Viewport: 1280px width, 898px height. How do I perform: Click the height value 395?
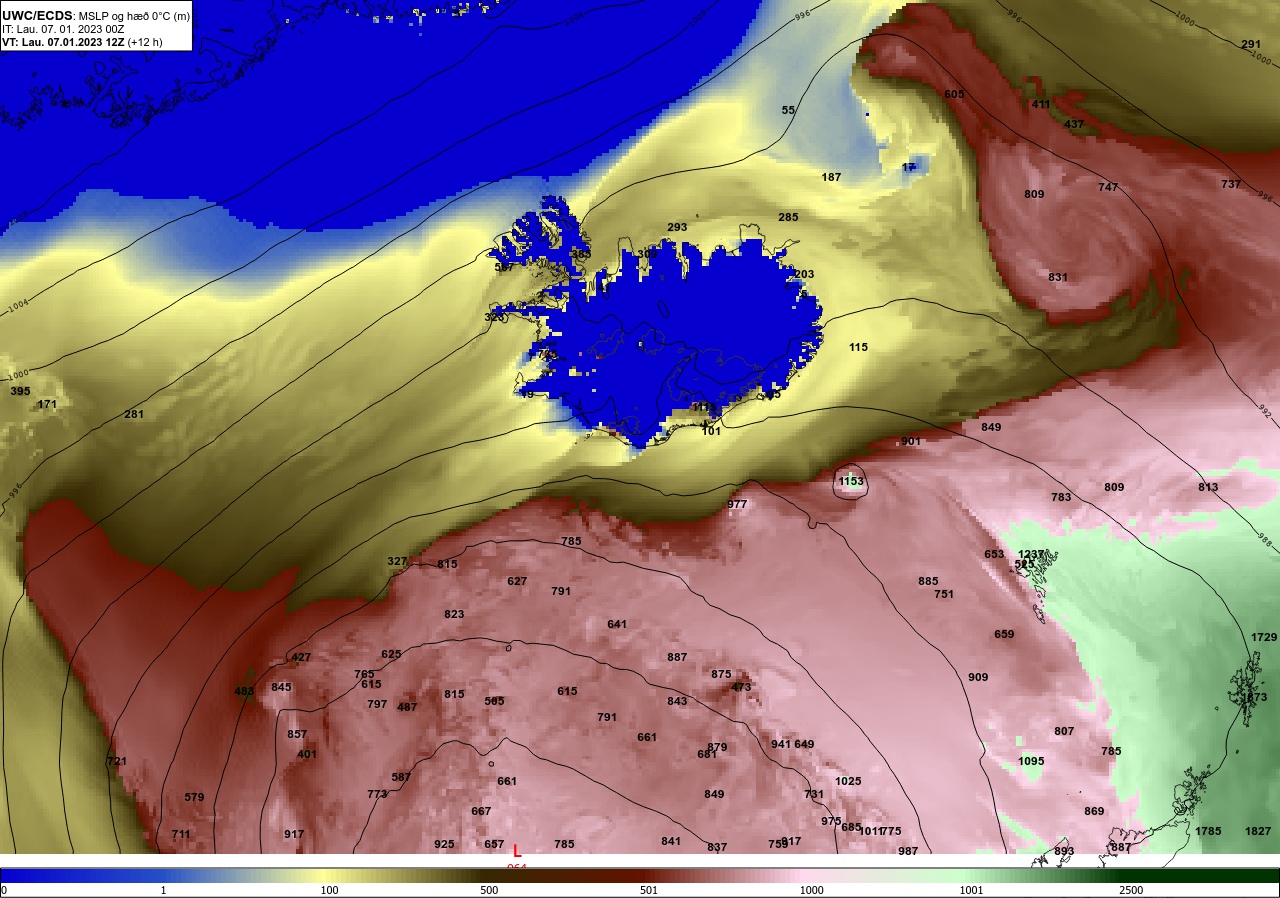tap(20, 391)
